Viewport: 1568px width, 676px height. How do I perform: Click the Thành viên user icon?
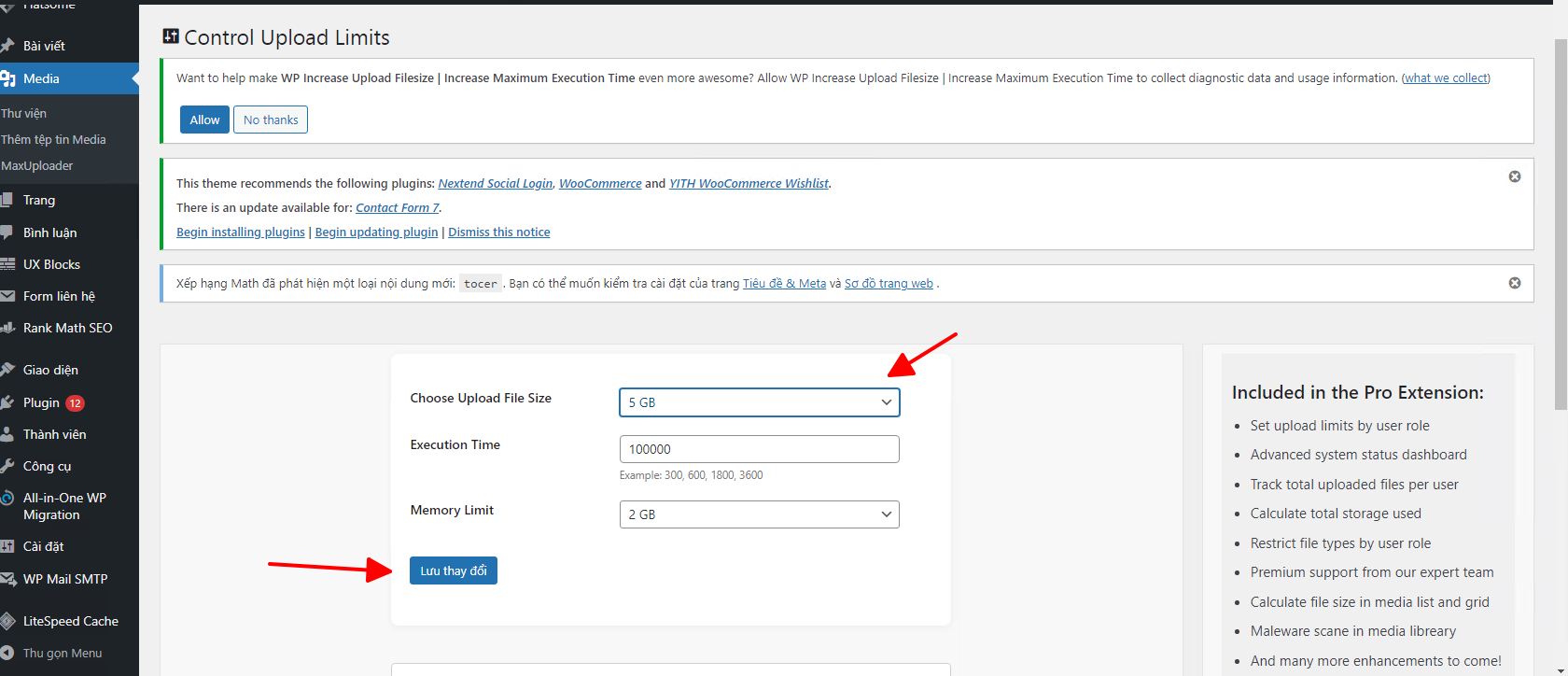click(7, 434)
